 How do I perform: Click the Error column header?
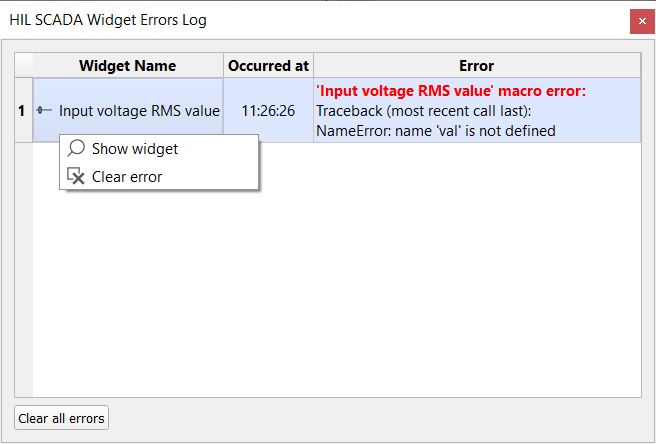[x=476, y=66]
